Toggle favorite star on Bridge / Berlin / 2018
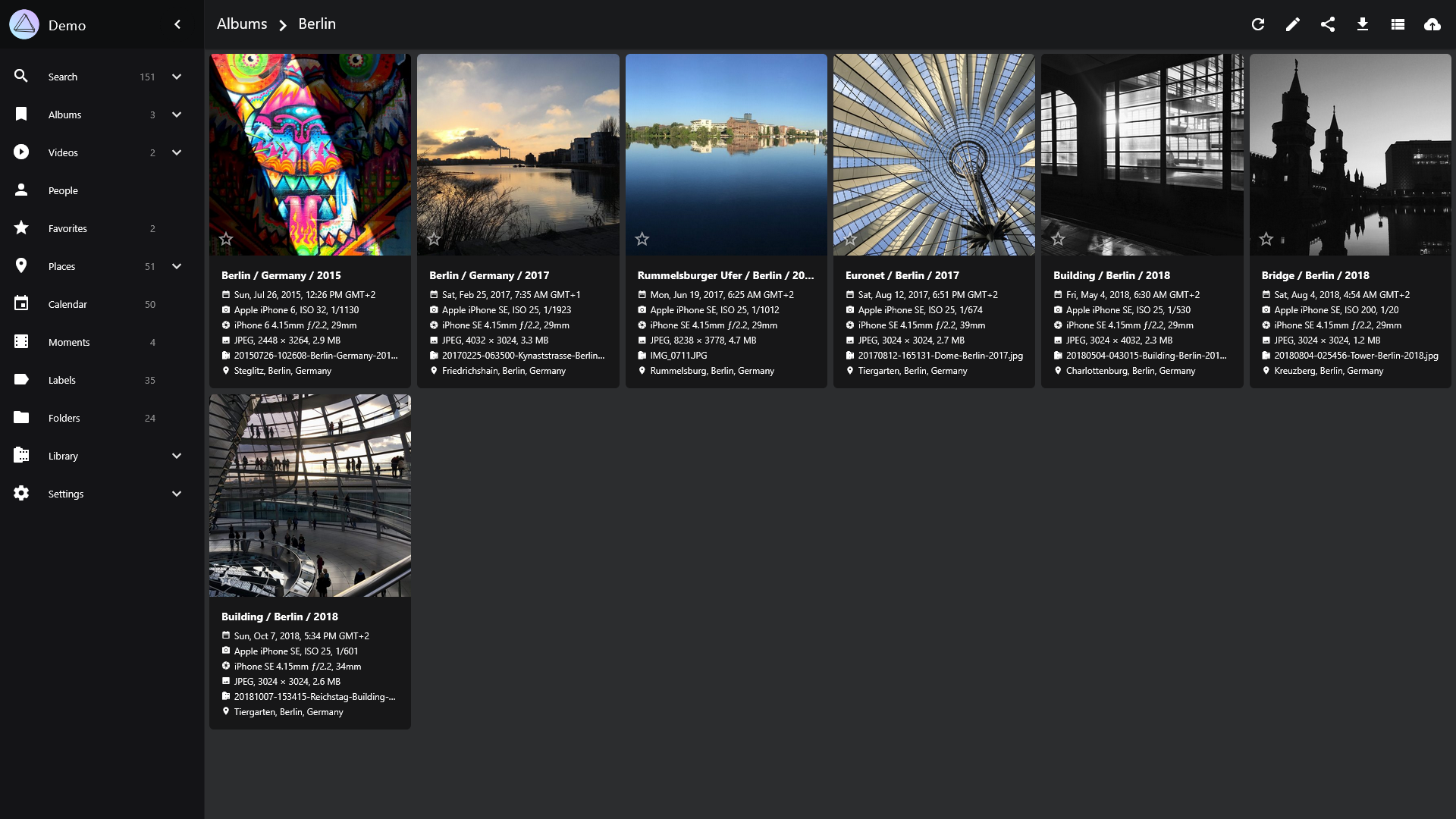The height and width of the screenshot is (819, 1456). [x=1266, y=239]
